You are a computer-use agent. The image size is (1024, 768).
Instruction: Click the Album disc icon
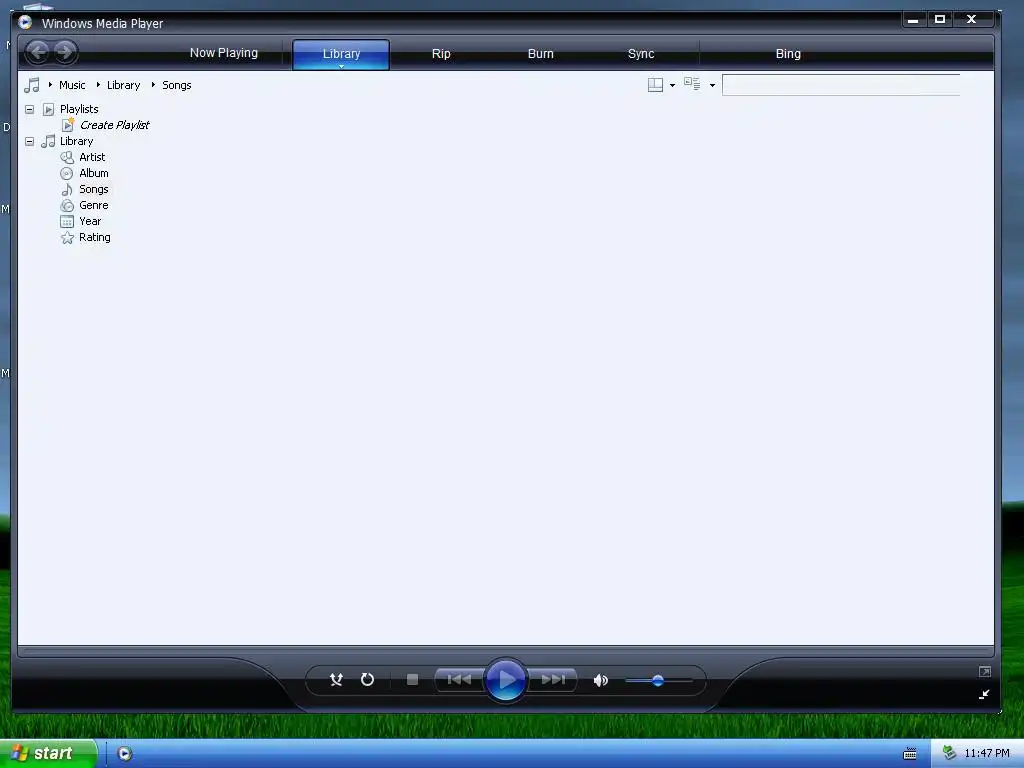click(x=67, y=173)
